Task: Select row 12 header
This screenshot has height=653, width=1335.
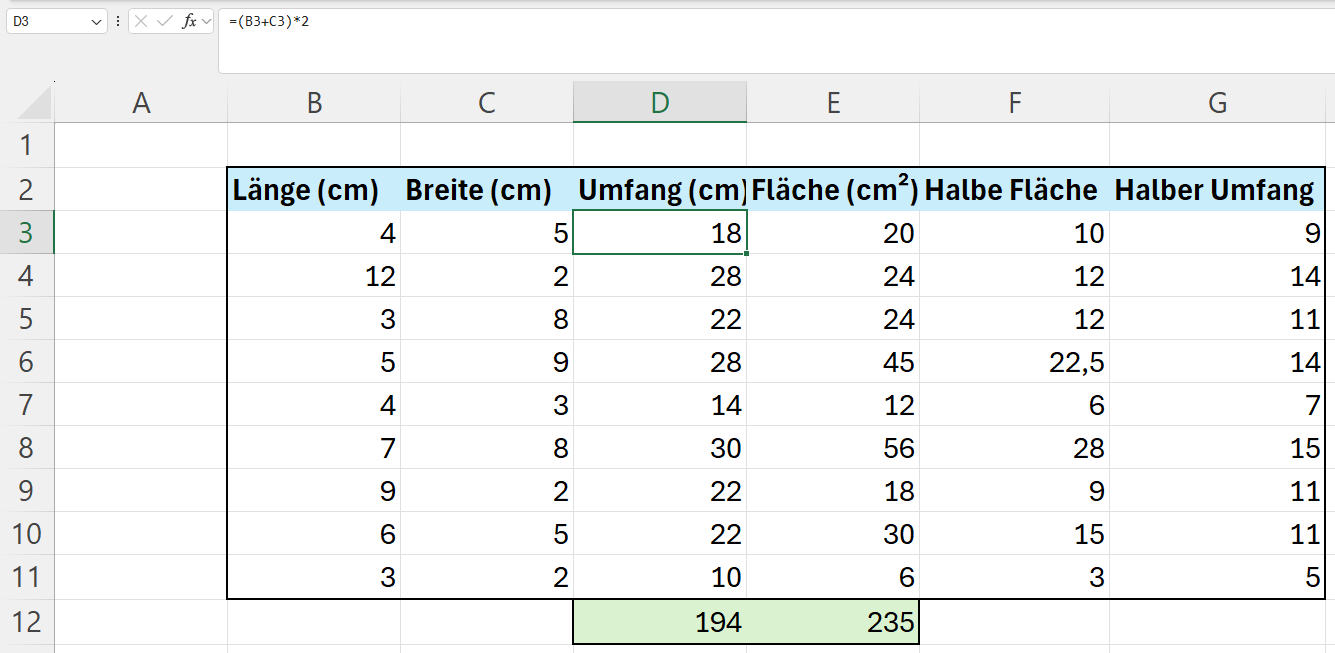Action: (26, 622)
